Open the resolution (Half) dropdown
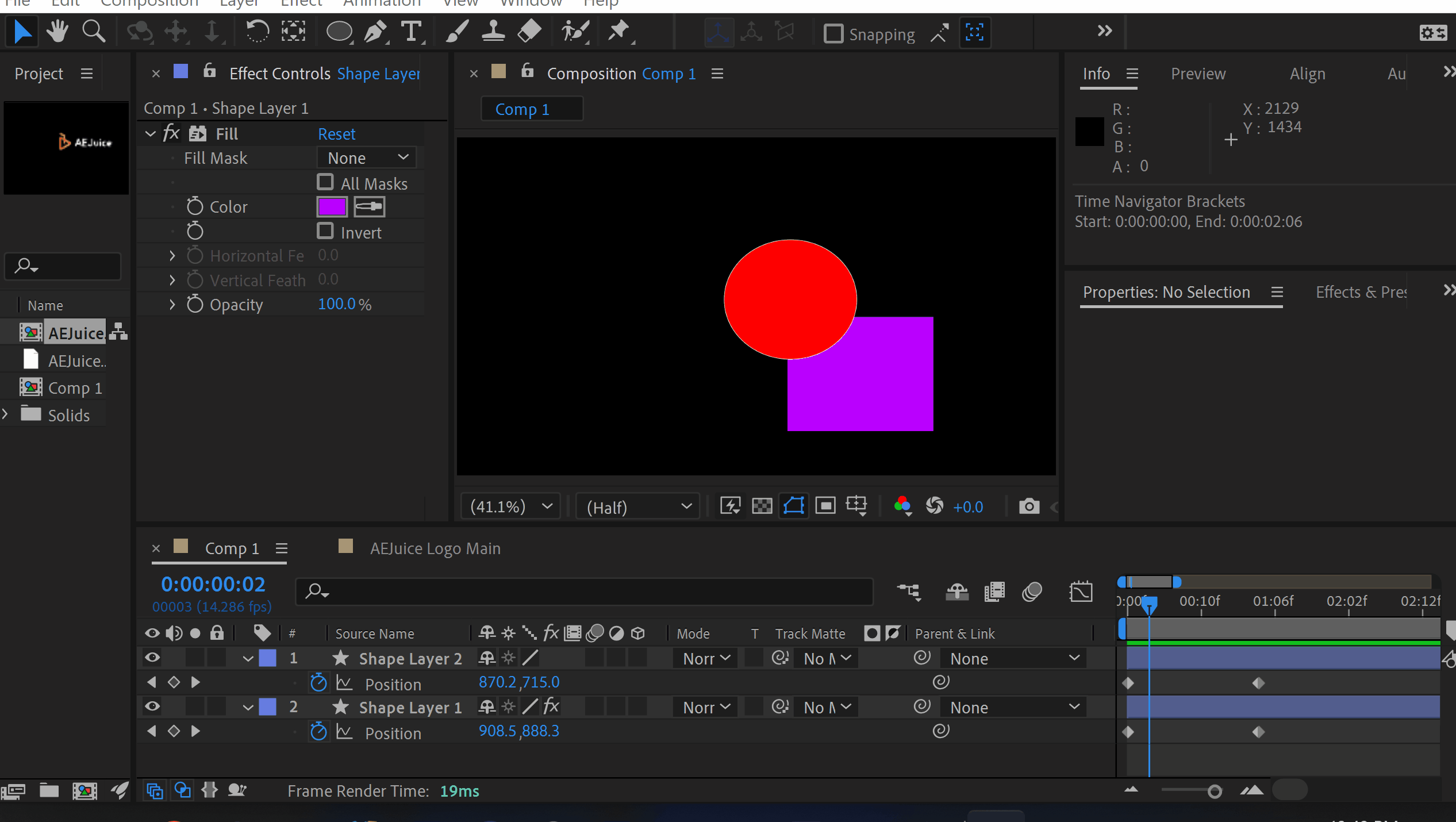Viewport: 1456px width, 822px height. (x=638, y=507)
